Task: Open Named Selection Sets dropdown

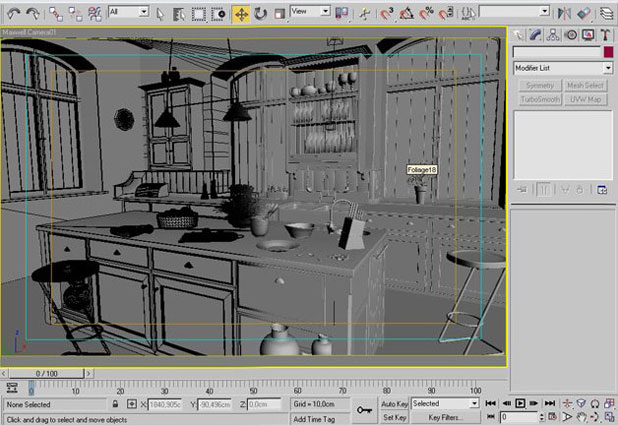Action: (x=514, y=11)
